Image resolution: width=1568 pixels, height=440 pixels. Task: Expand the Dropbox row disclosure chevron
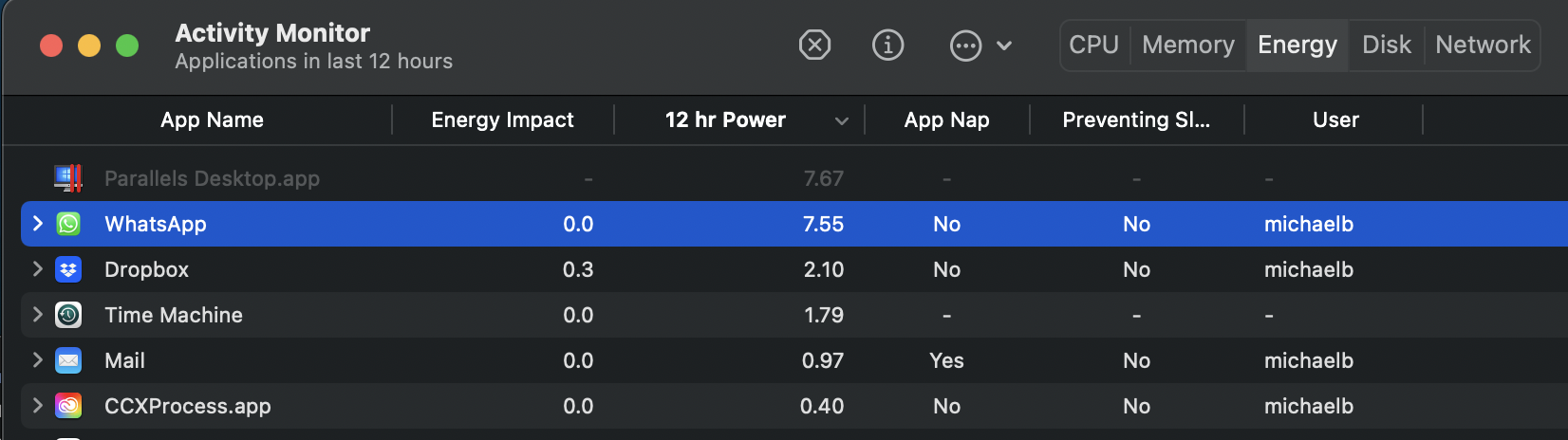38,268
